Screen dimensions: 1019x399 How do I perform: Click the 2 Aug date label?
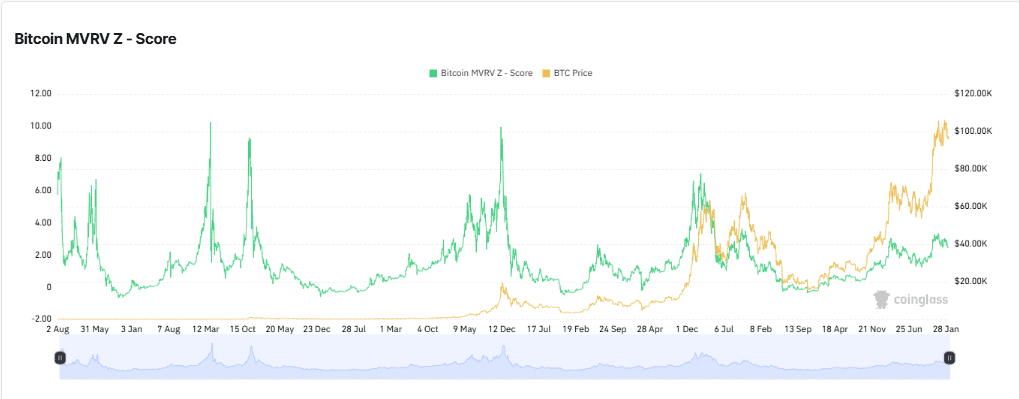(58, 329)
